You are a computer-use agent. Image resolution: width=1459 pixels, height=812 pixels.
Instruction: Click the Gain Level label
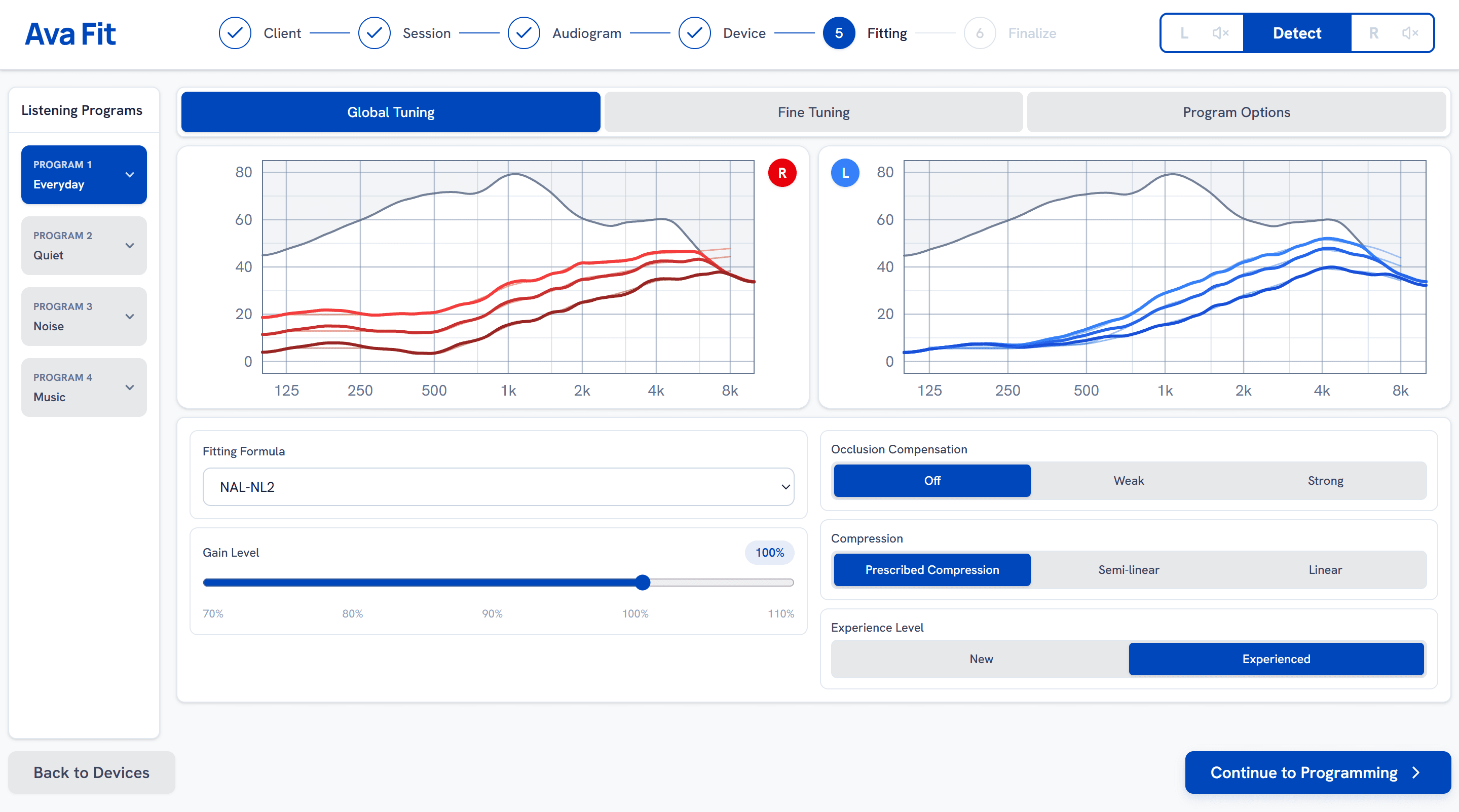point(231,553)
